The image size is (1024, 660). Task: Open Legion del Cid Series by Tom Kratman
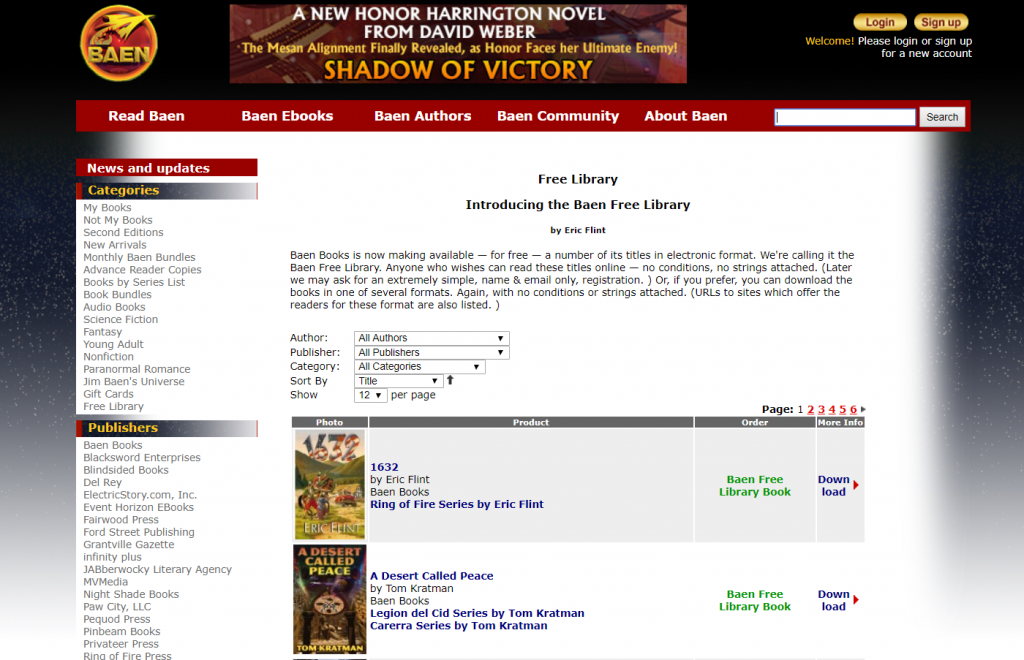[477, 614]
